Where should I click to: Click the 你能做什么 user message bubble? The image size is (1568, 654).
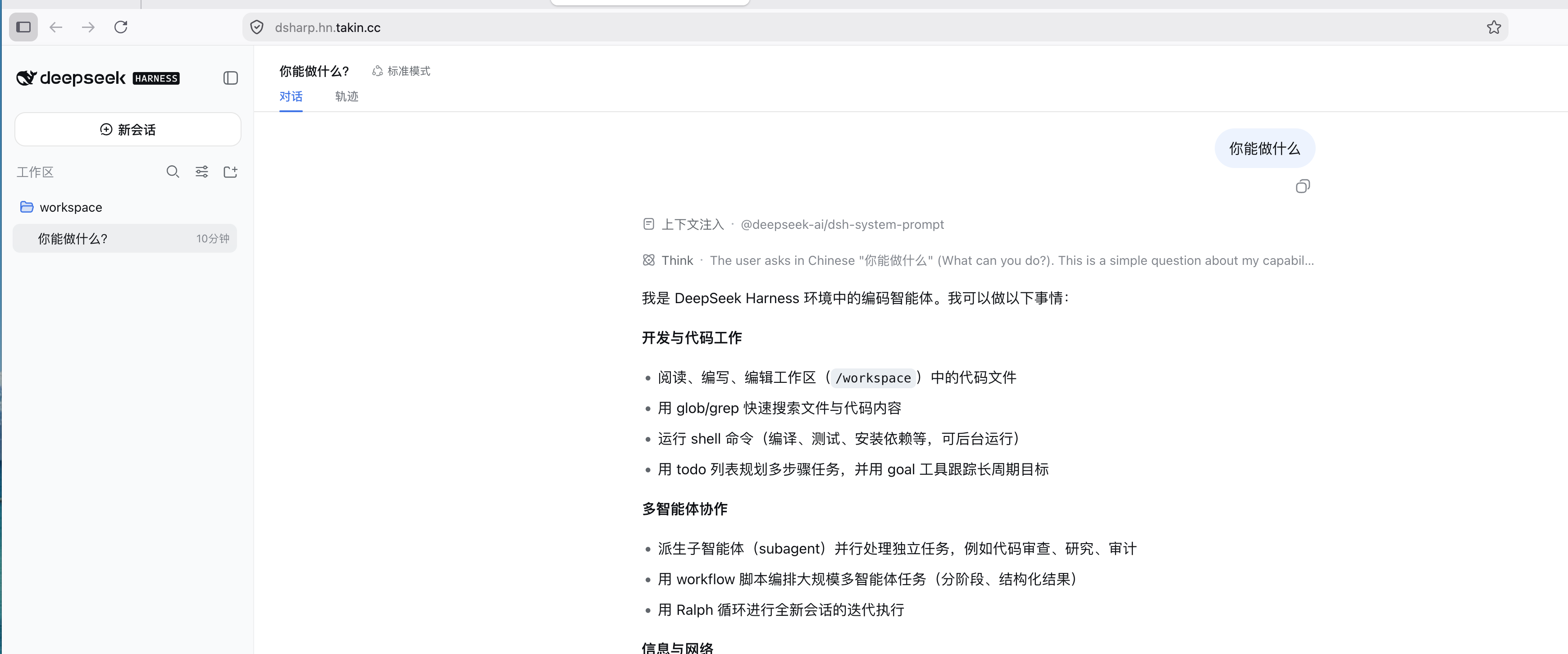pyautogui.click(x=1265, y=149)
